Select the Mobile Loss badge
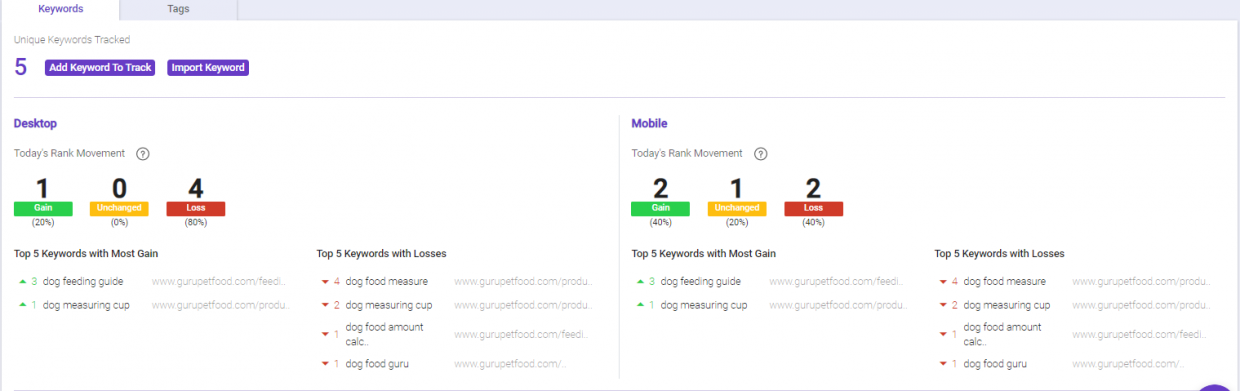The image size is (1240, 391). [814, 208]
